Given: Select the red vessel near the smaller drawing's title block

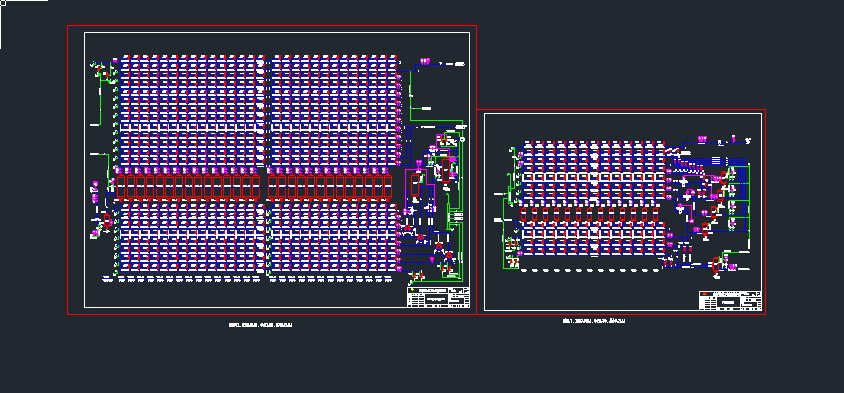Looking at the screenshot, I should click(x=716, y=265).
